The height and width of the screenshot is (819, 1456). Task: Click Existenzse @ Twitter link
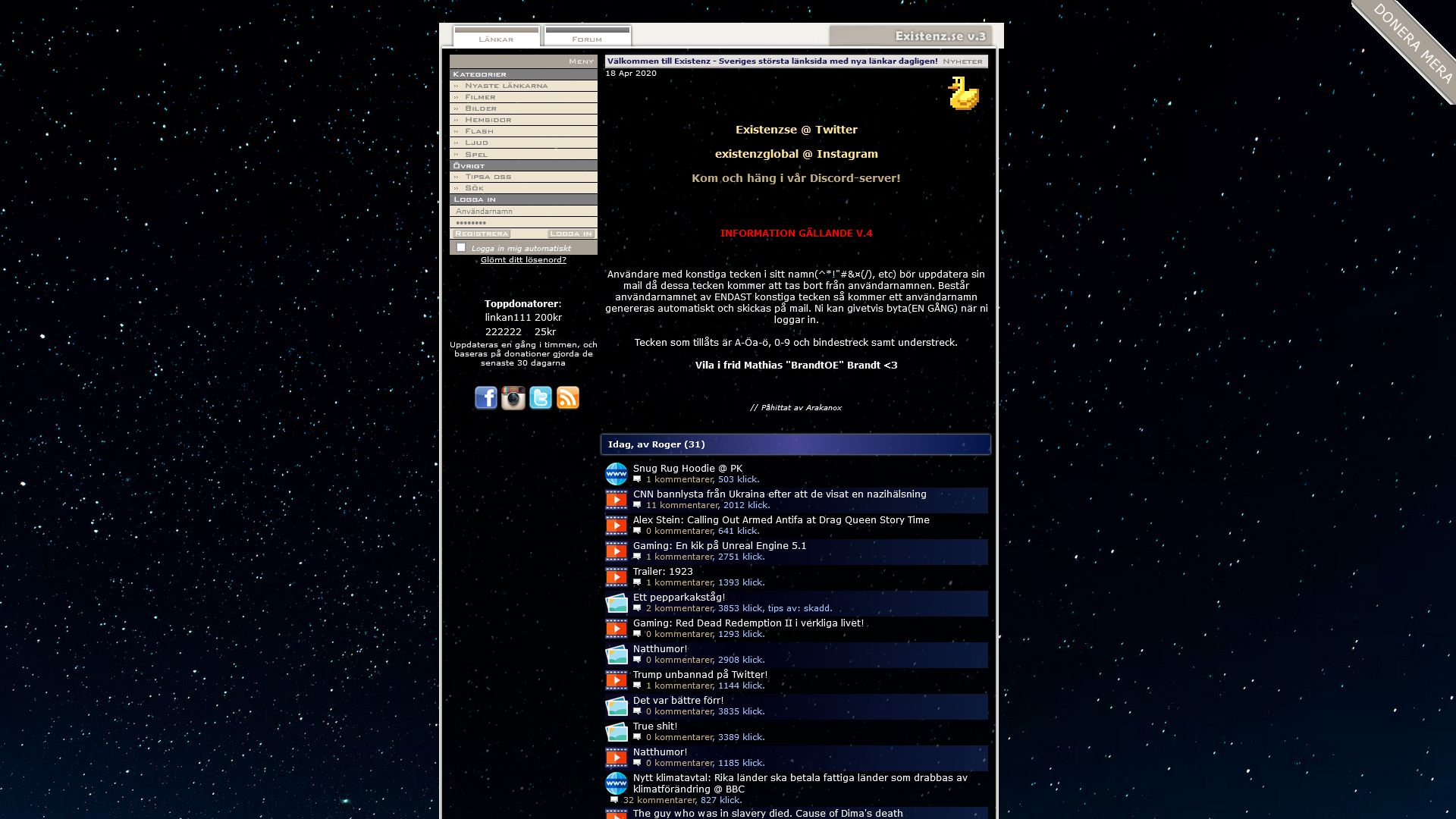(796, 128)
